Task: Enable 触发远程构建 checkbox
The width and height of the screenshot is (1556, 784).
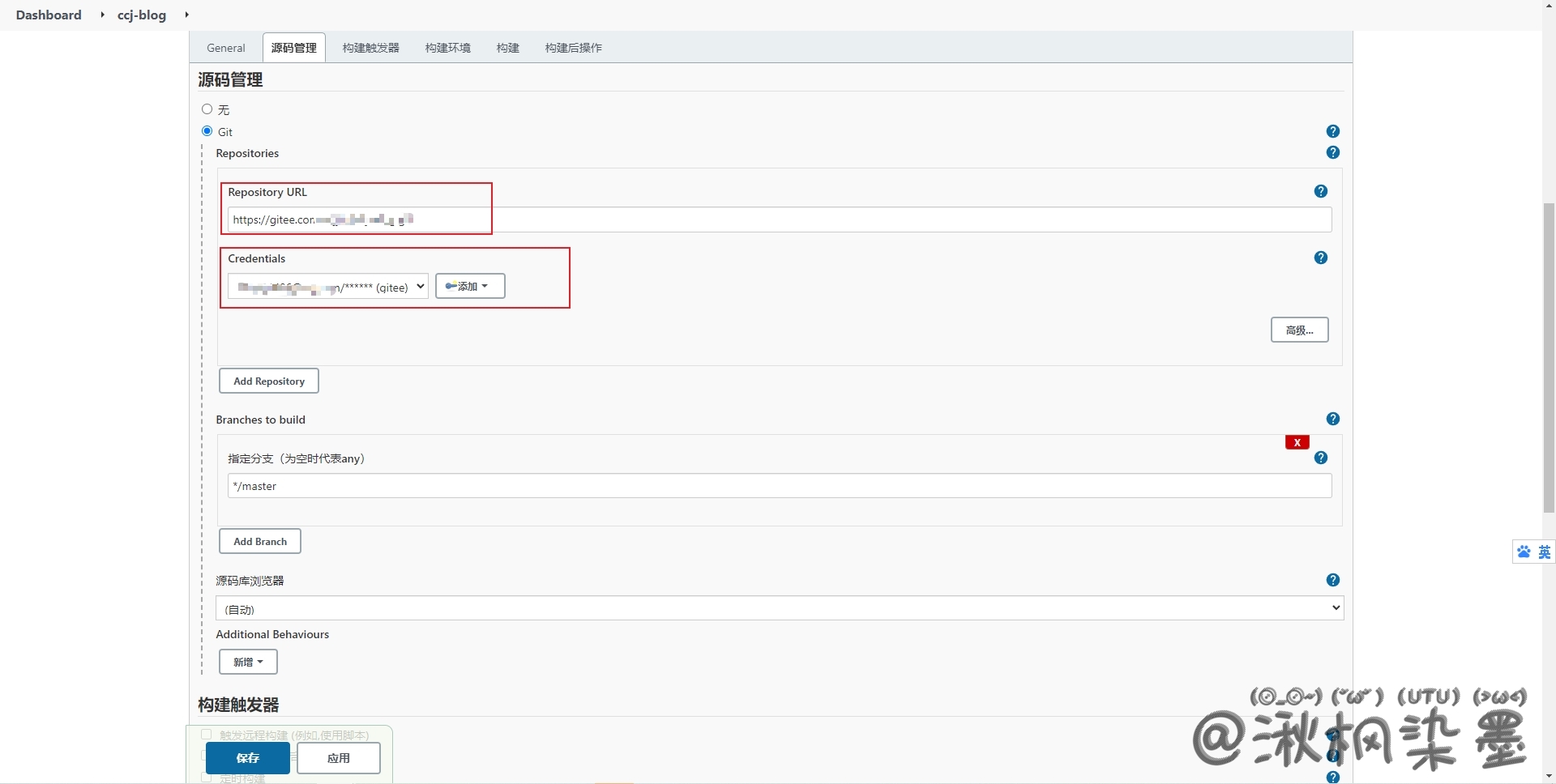Action: (x=207, y=735)
